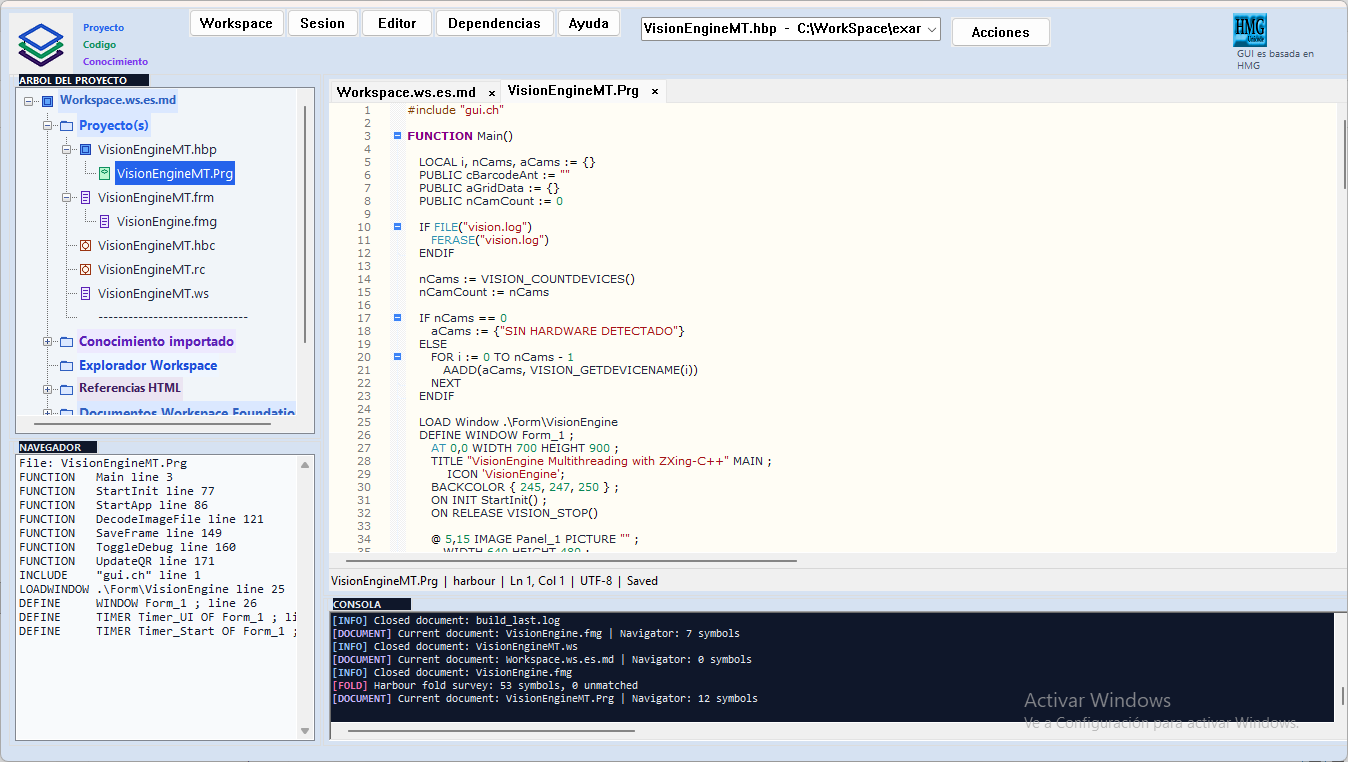Toggle fold marker at FOR loop line
Viewport: 1348px width, 762px height.
397,357
